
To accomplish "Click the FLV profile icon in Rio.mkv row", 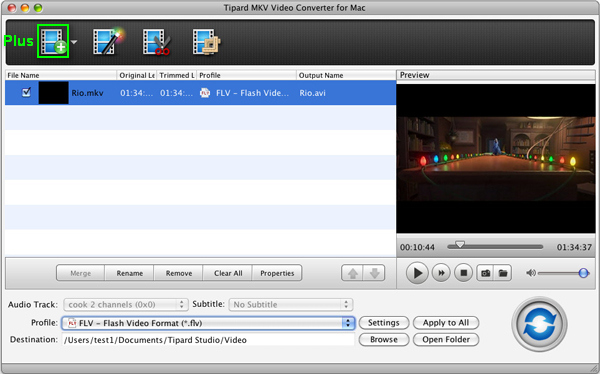I will point(205,93).
